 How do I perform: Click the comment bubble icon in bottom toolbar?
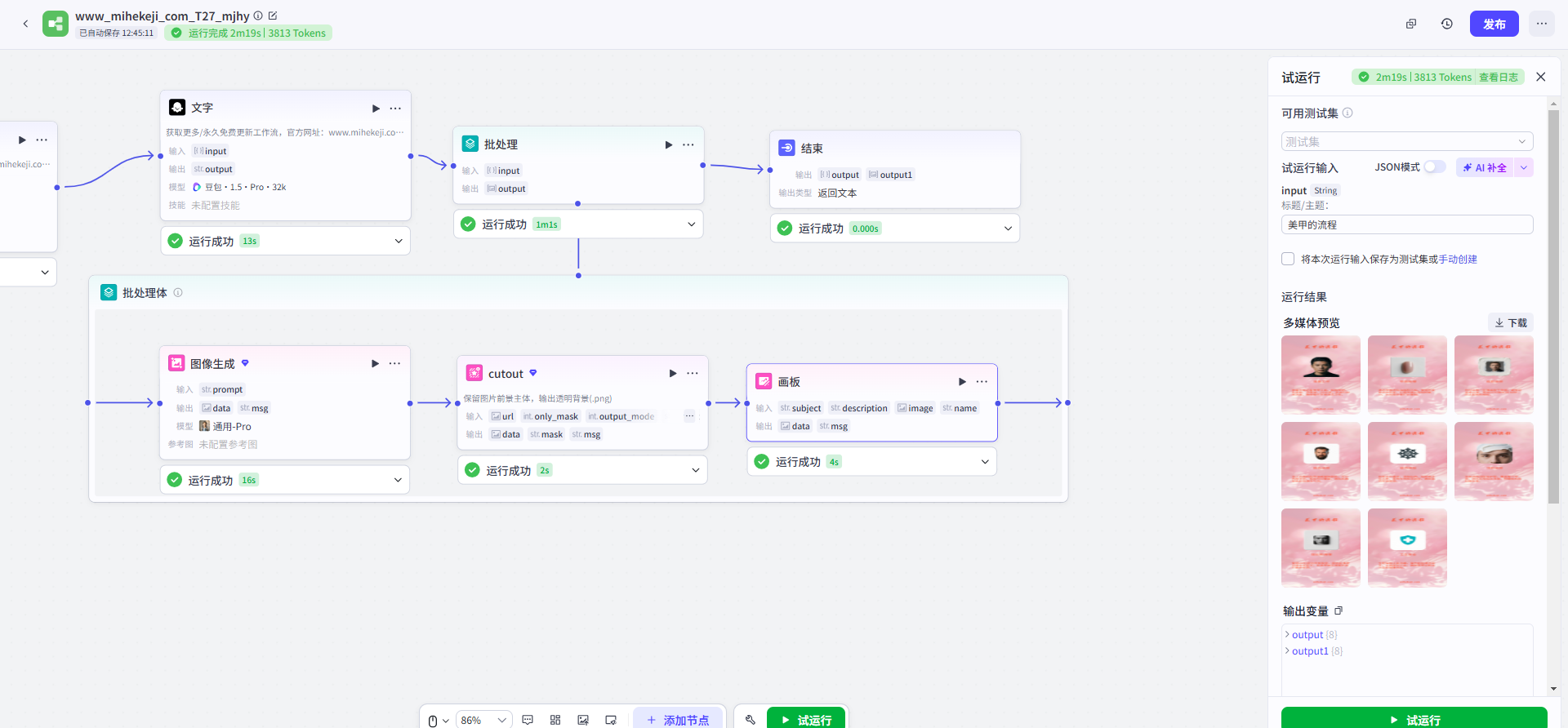(528, 720)
